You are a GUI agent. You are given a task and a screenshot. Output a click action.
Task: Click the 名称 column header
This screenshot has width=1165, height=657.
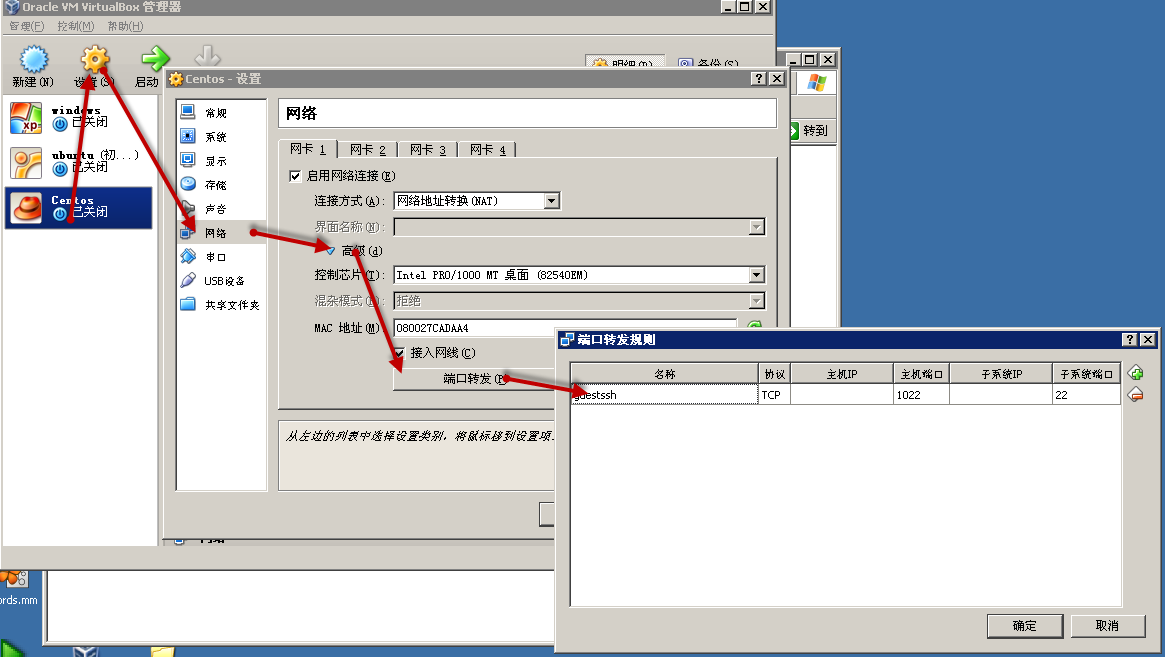(x=665, y=374)
